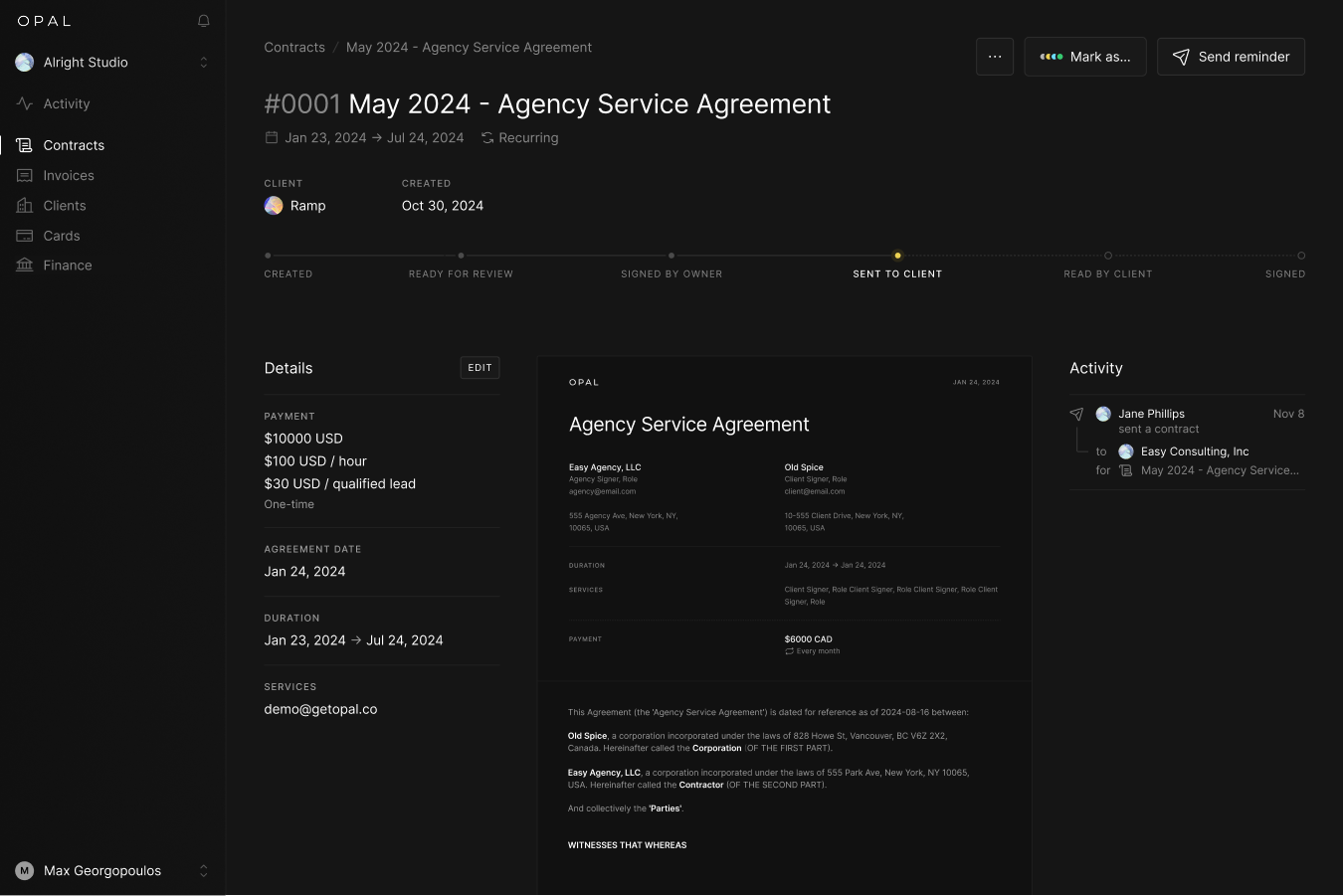Click the Edit button in Details
The height and width of the screenshot is (896, 1343).
coord(480,368)
